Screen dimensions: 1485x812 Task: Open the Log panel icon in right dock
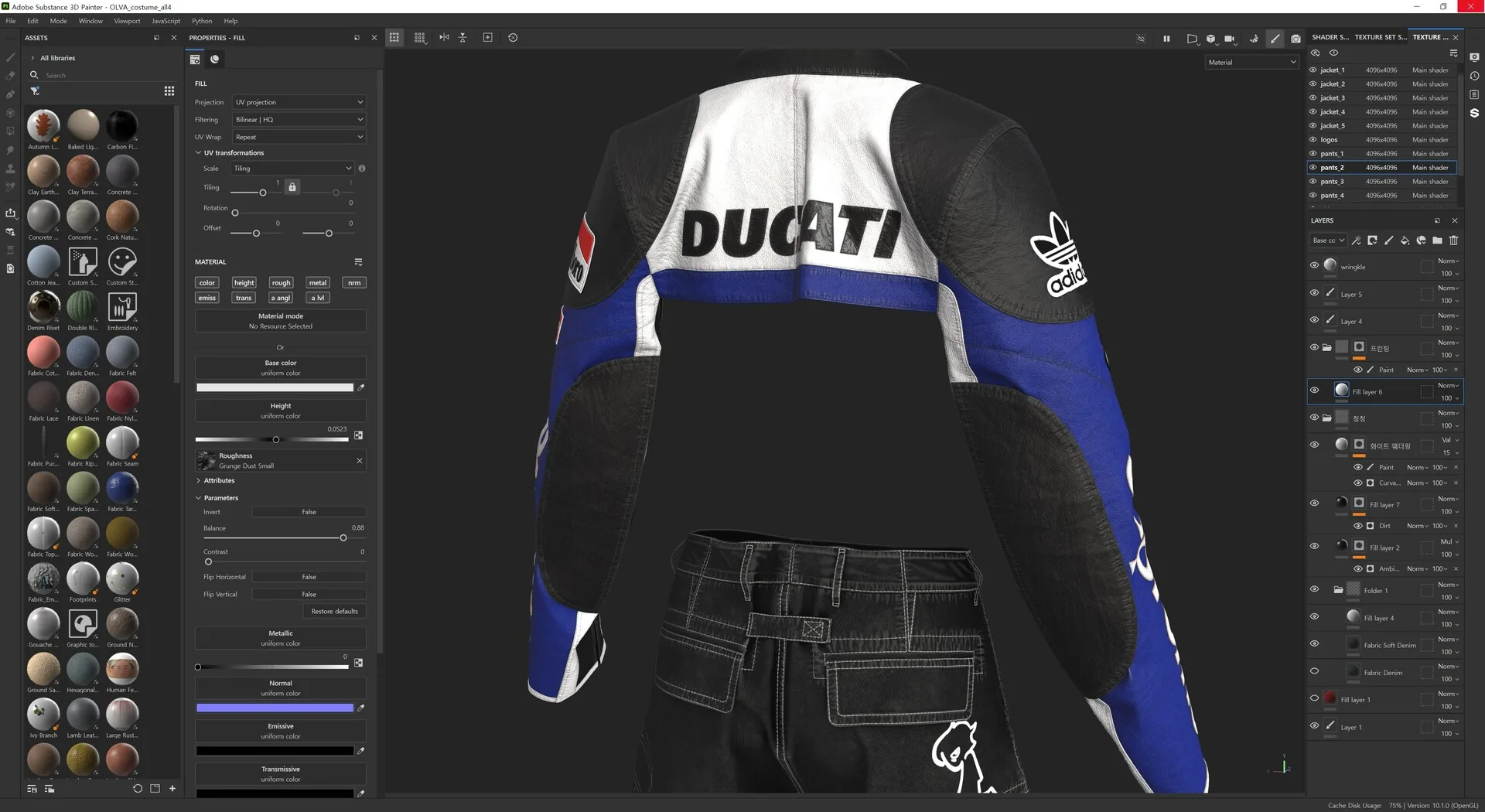pyautogui.click(x=1474, y=94)
